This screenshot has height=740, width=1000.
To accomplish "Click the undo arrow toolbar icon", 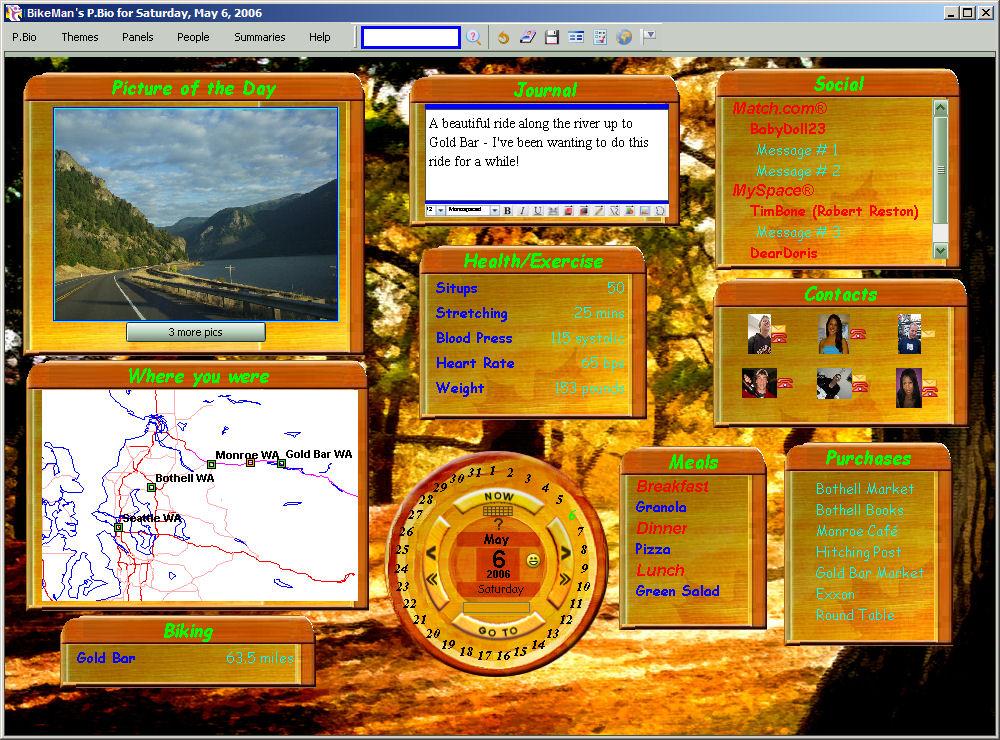I will pyautogui.click(x=504, y=37).
